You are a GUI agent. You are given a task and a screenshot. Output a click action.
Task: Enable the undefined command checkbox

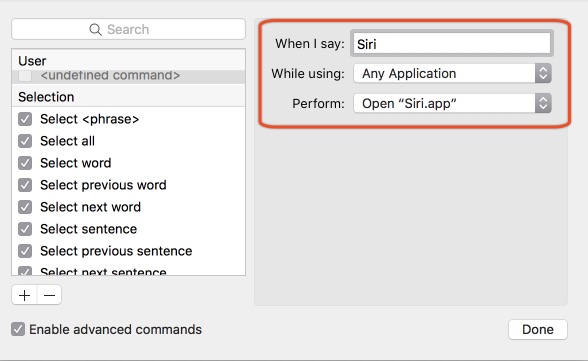coord(25,76)
